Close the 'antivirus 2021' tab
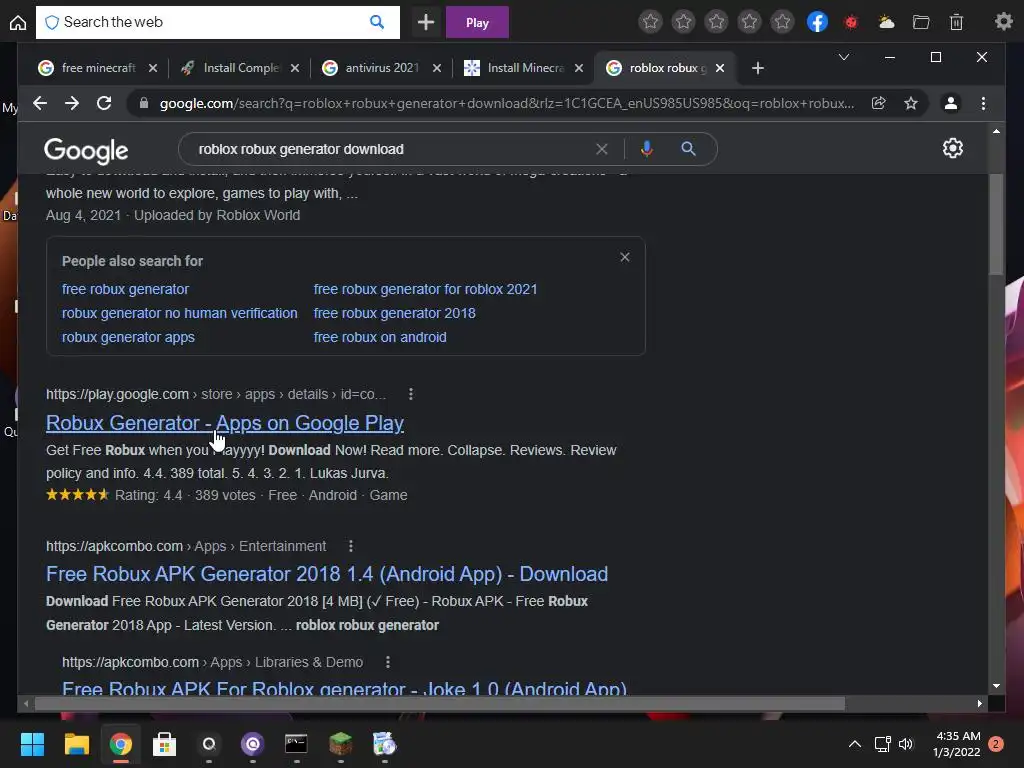The height and width of the screenshot is (768, 1024). 437,68
